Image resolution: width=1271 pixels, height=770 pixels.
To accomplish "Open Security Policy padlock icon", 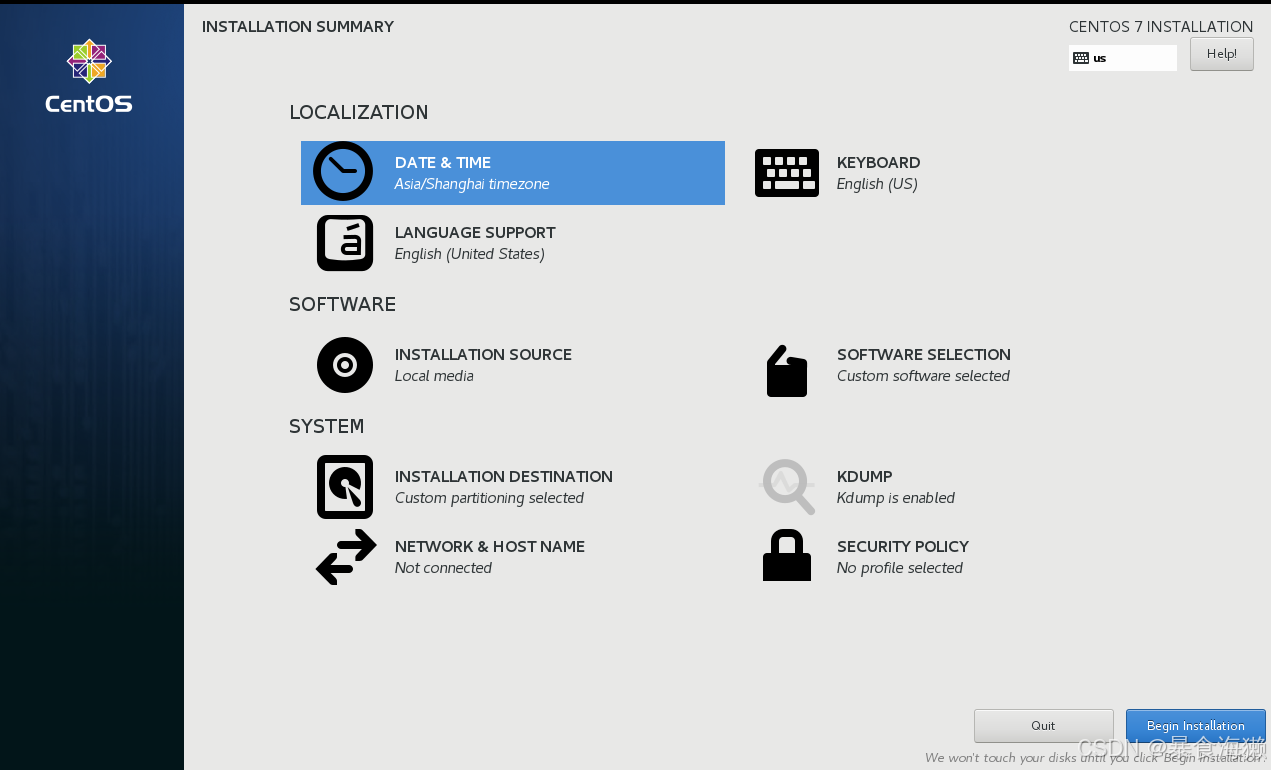I will tap(787, 555).
